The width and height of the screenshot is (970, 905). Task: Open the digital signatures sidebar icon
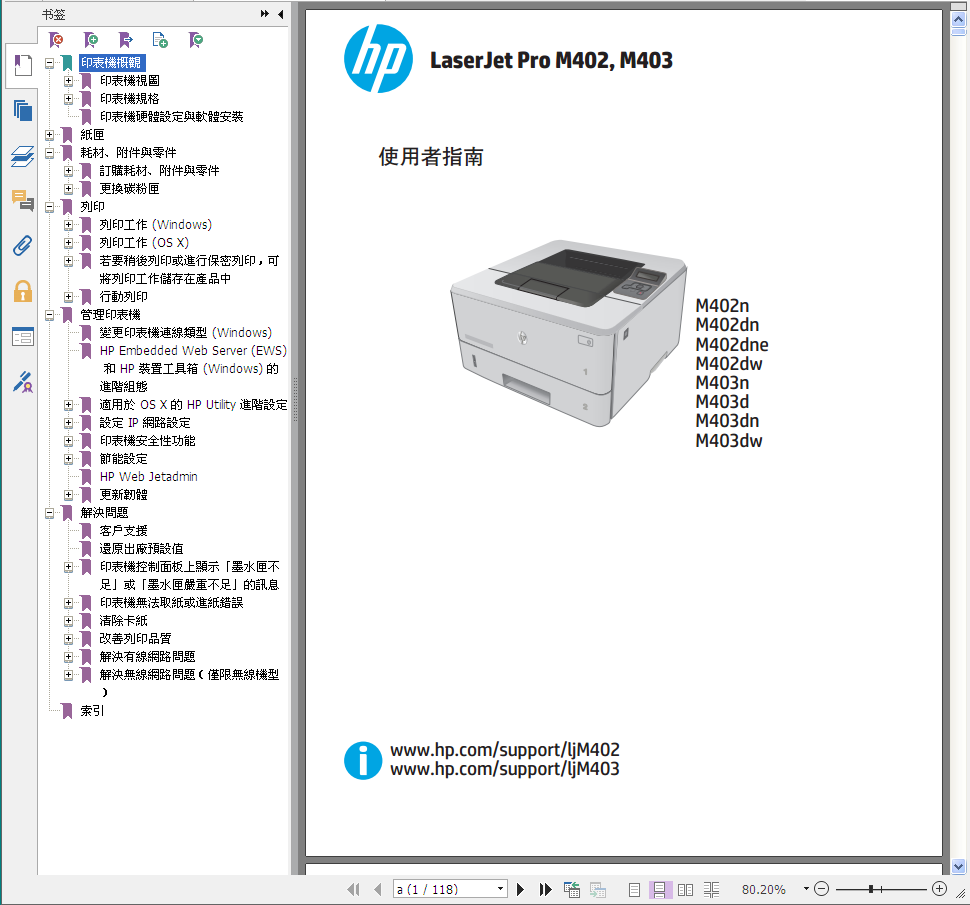click(x=23, y=382)
